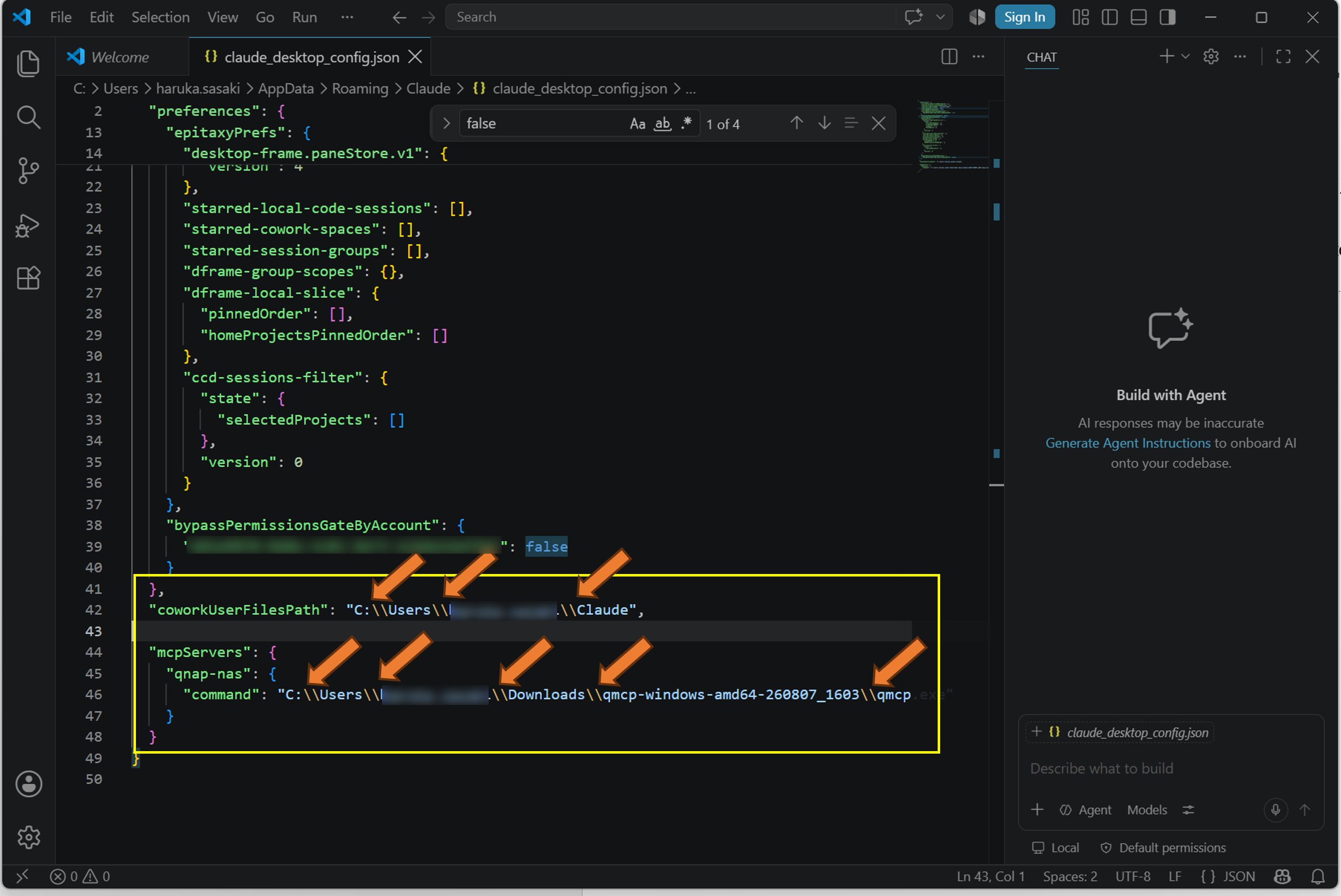1341x896 pixels.
Task: Close the claude_desktop_config.json tab
Action: click(x=415, y=57)
